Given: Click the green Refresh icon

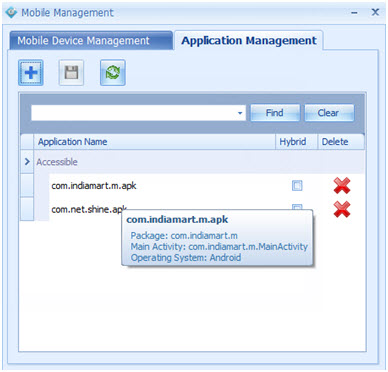Looking at the screenshot, I should pyautogui.click(x=113, y=73).
